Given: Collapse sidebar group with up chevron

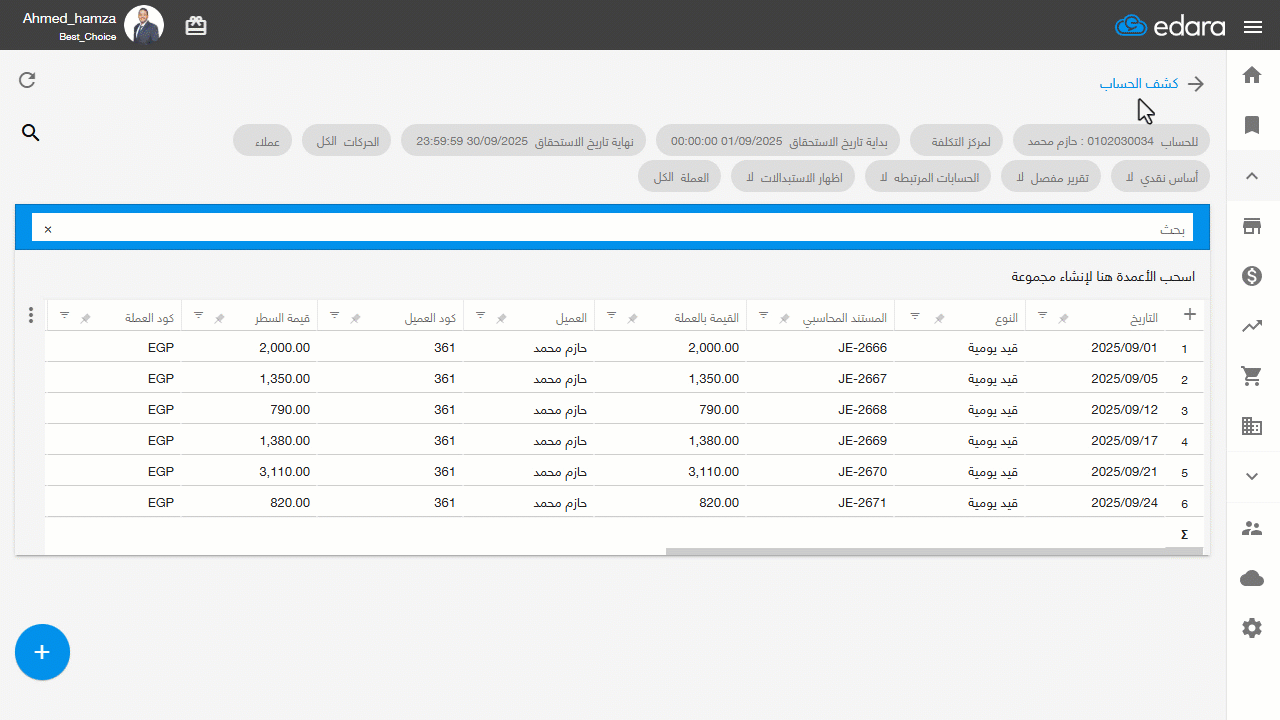Looking at the screenshot, I should point(1252,176).
